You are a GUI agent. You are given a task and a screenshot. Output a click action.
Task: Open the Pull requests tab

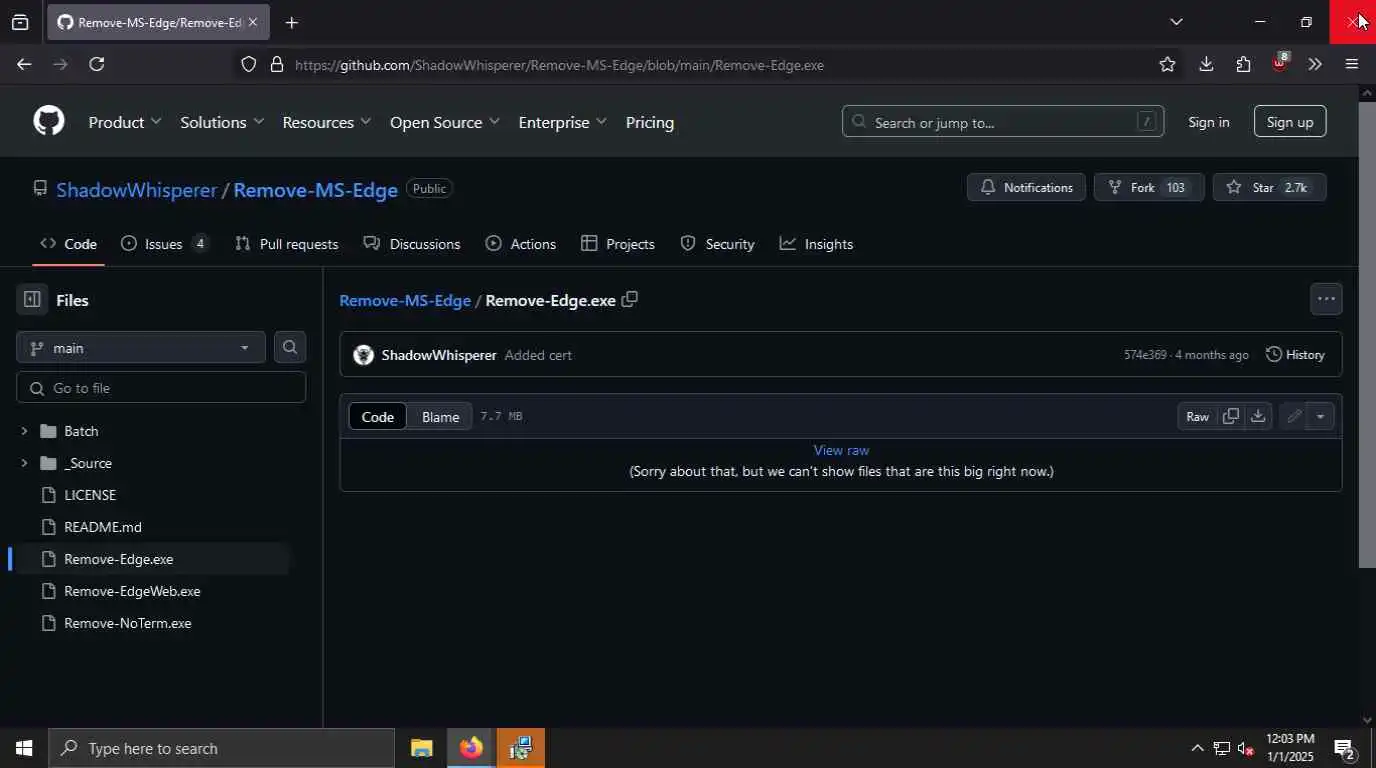[x=287, y=244]
